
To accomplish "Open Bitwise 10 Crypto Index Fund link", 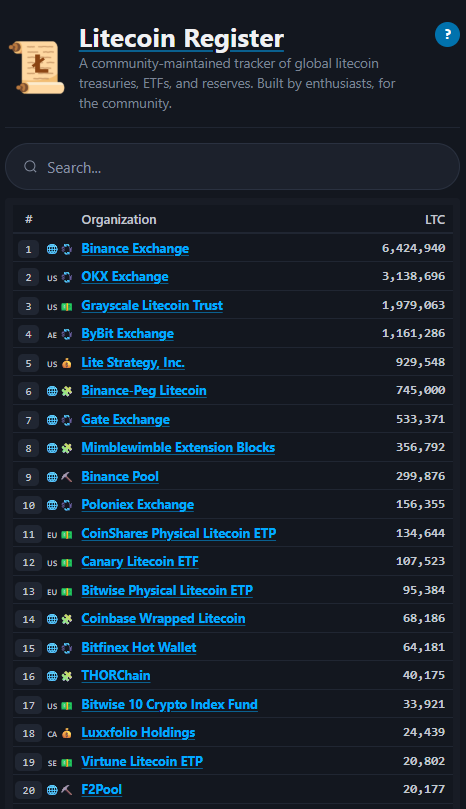I will [x=169, y=704].
